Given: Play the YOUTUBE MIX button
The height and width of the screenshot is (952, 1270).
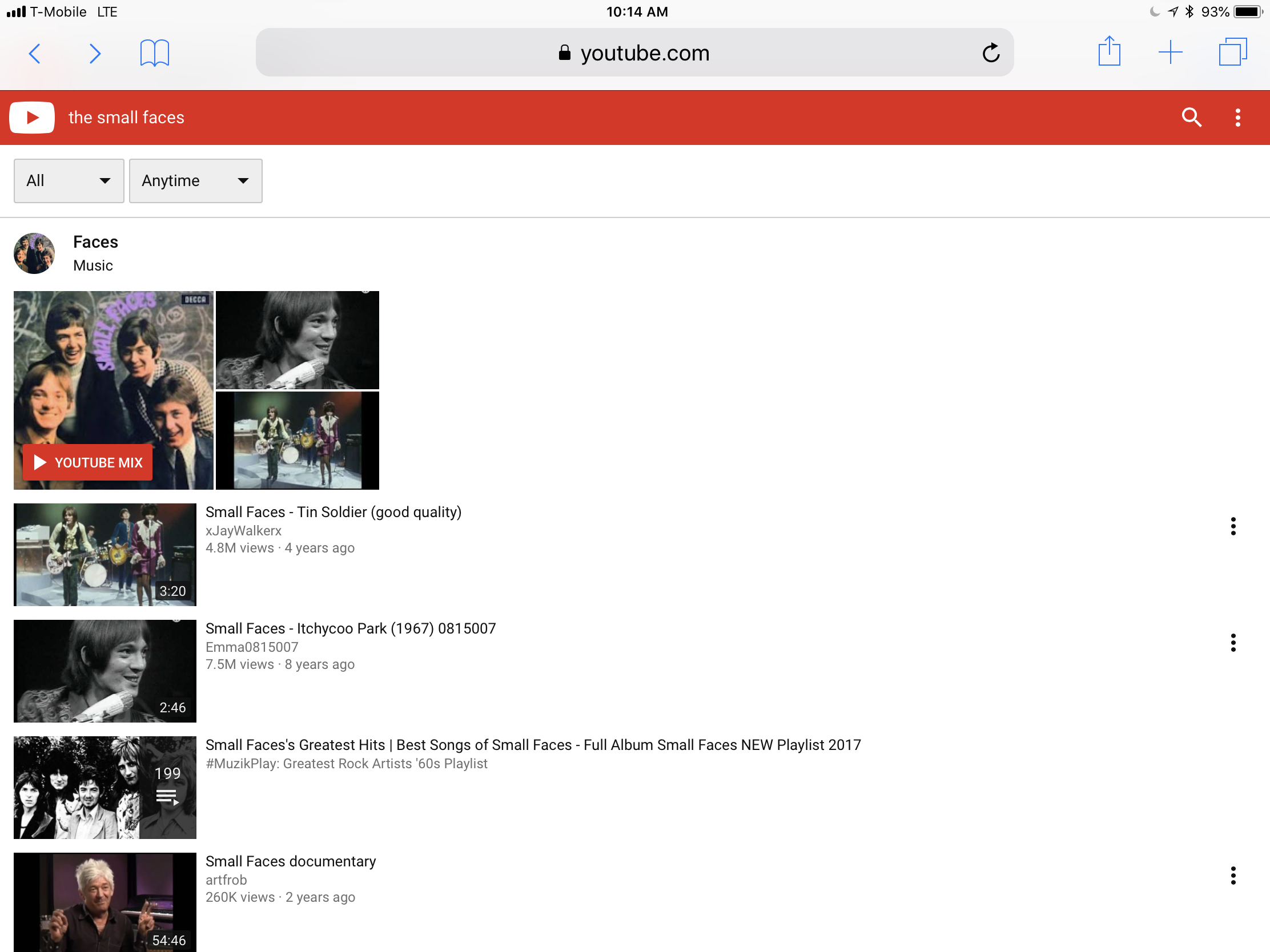Looking at the screenshot, I should [88, 462].
